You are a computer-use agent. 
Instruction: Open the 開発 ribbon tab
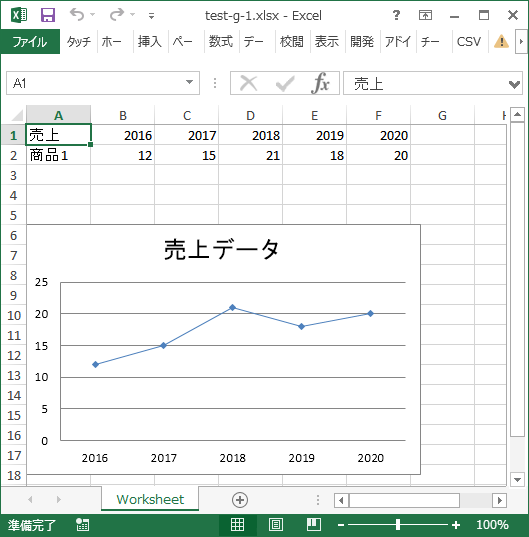362,42
